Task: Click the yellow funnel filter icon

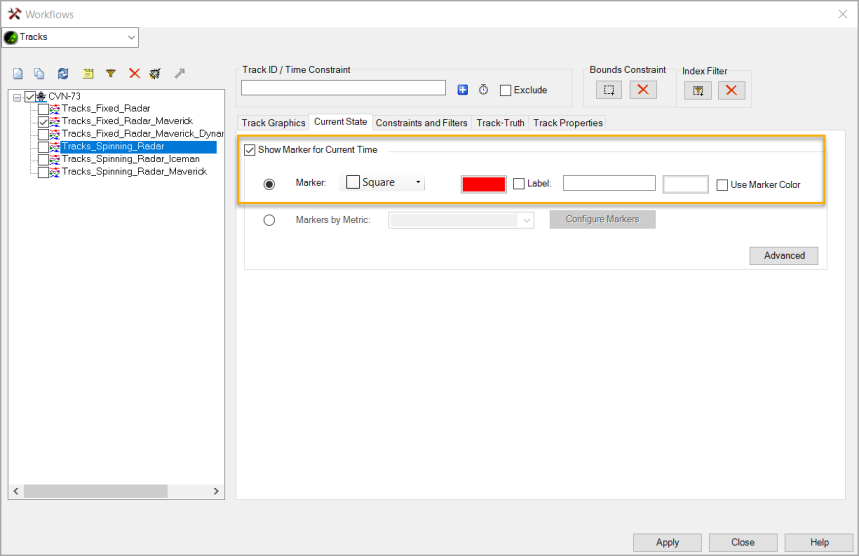Action: coord(111,74)
